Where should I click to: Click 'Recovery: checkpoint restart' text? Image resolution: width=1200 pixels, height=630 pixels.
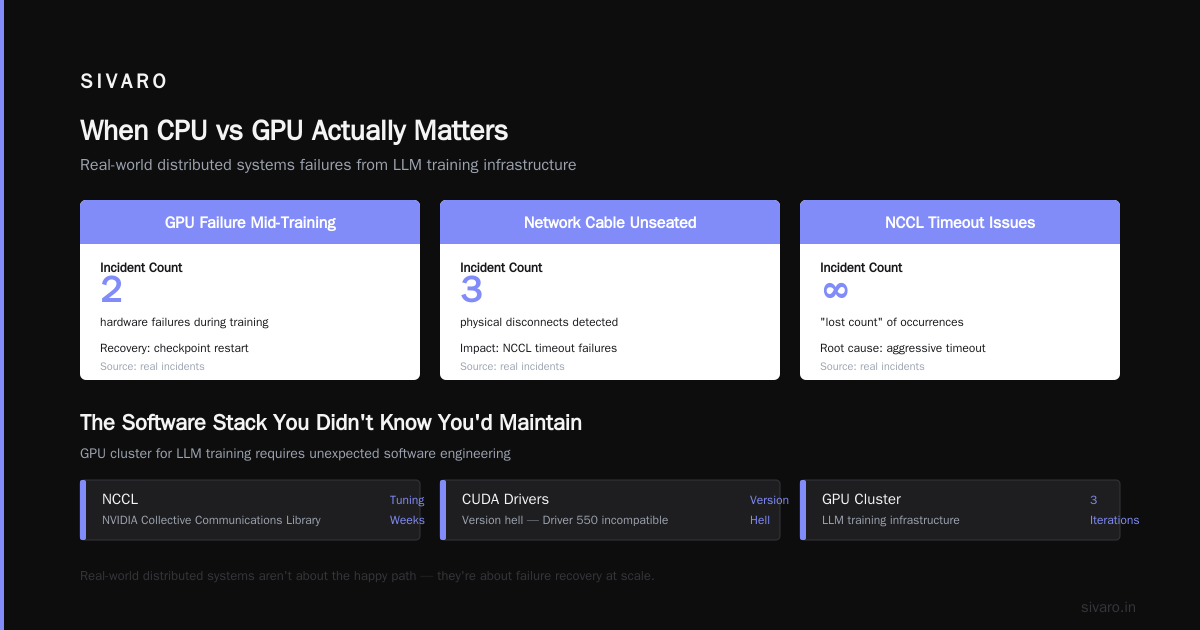click(174, 348)
